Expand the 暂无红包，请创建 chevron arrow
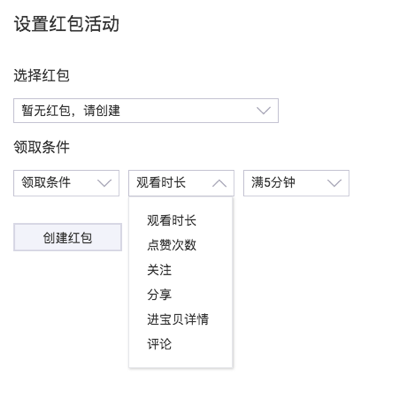415x415 pixels. tap(263, 111)
